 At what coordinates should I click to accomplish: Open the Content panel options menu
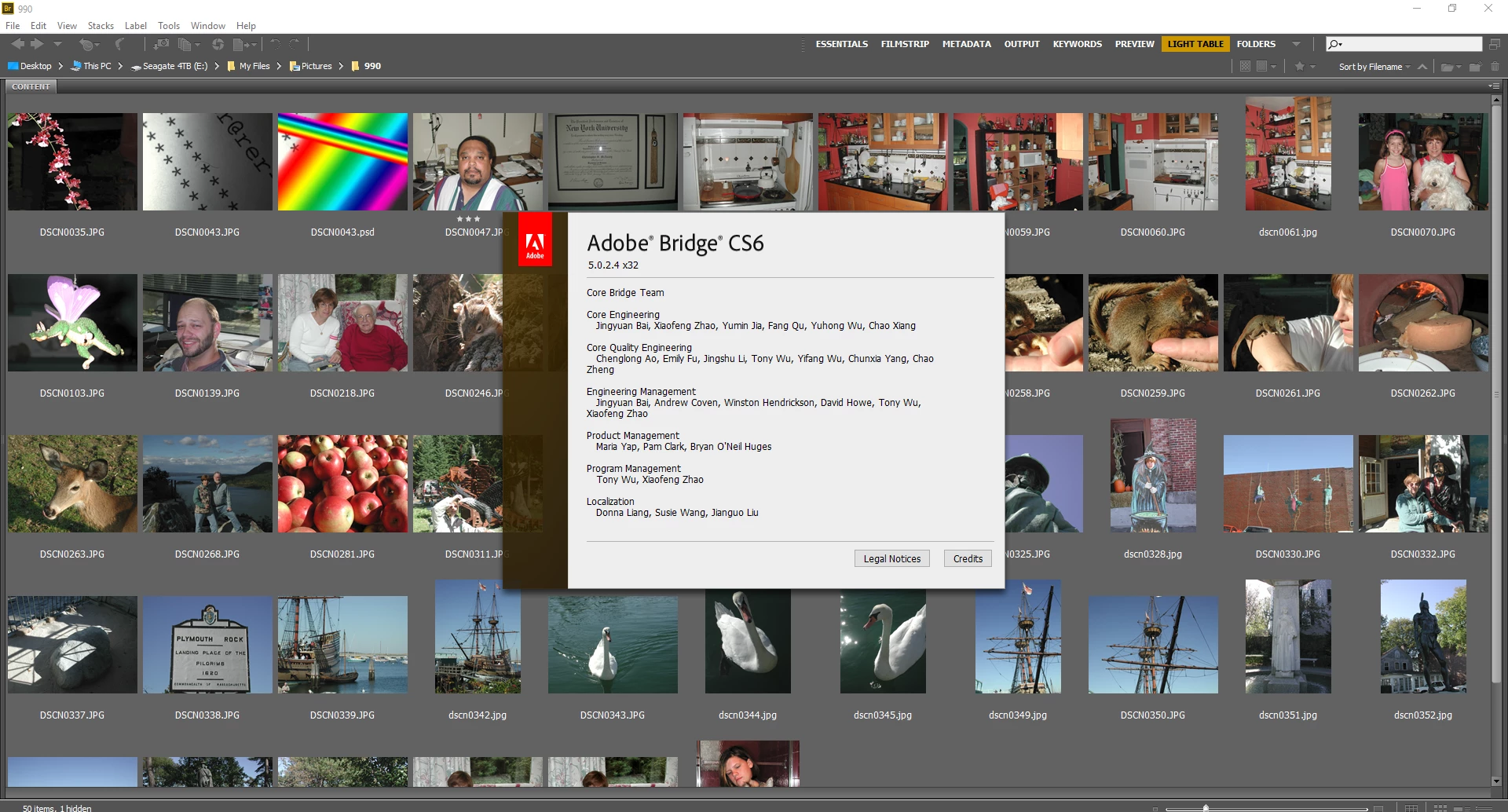point(1493,86)
